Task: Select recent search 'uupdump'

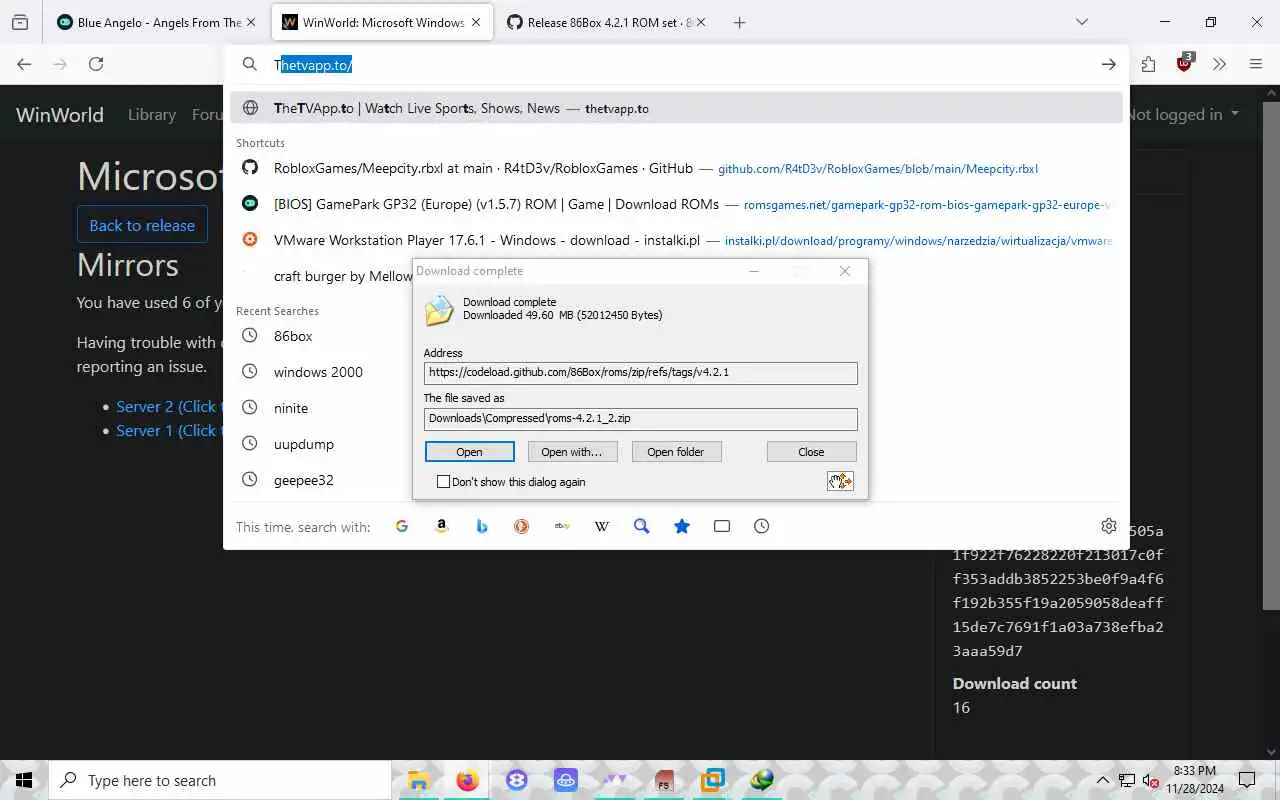Action: pos(304,444)
